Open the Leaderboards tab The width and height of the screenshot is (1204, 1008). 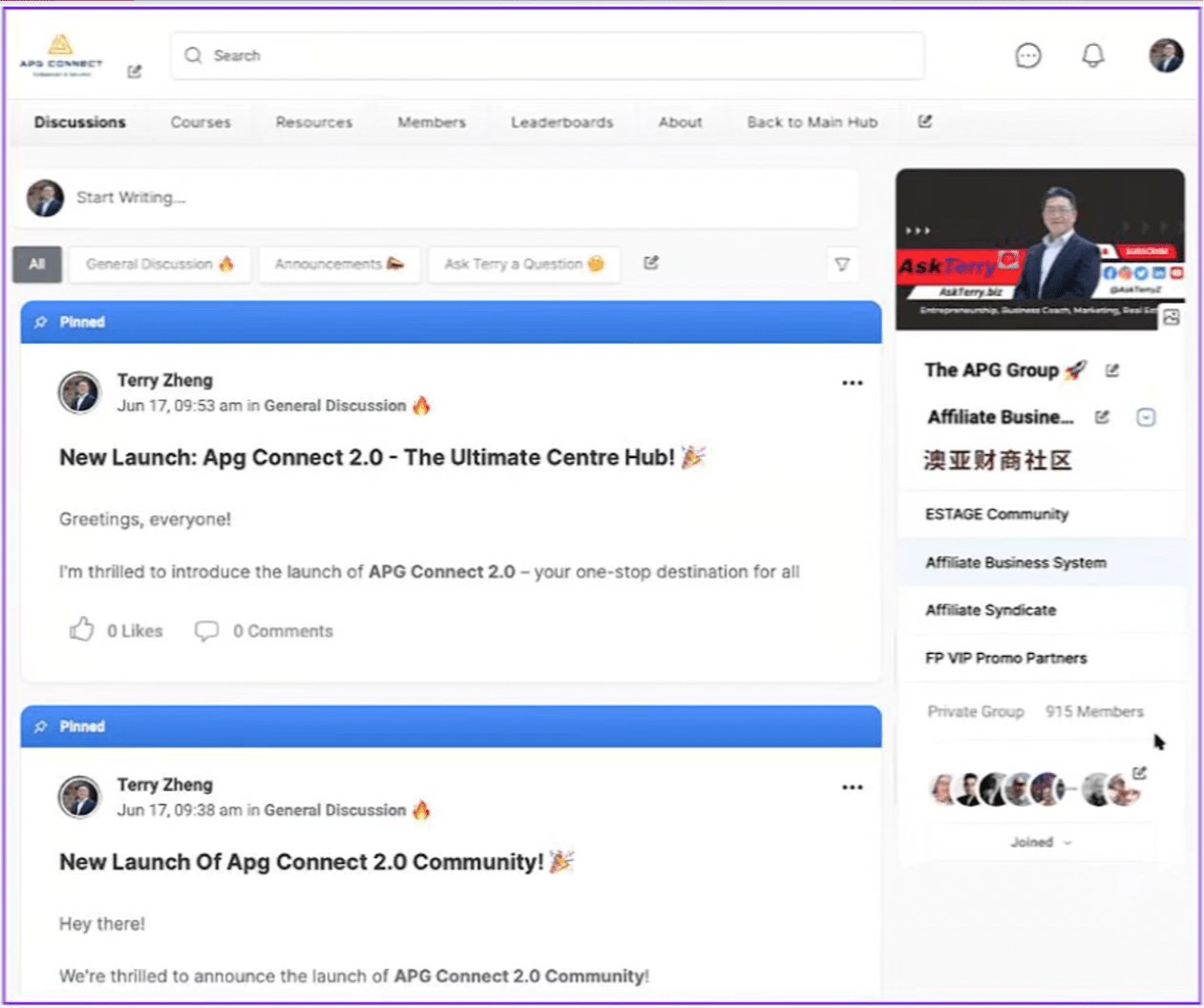(562, 122)
